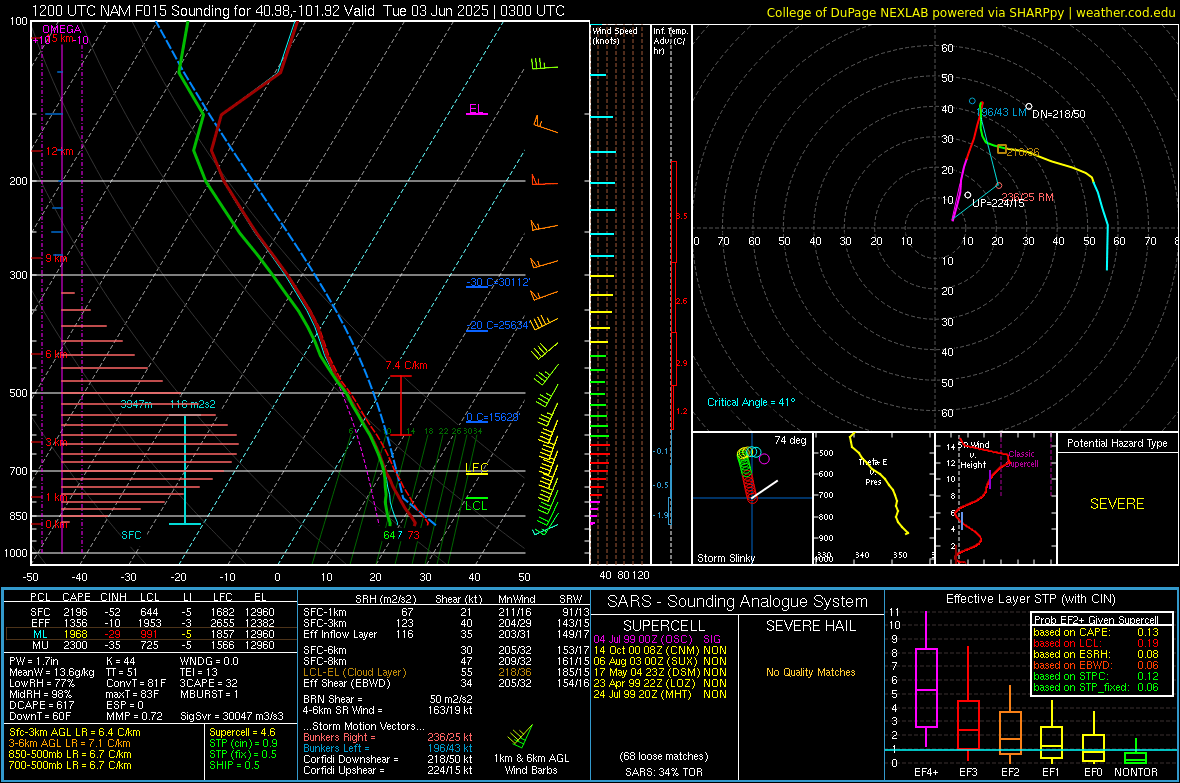Click 'No Quality Matches' under Severe Hail
1180x783 pixels.
[x=810, y=672]
